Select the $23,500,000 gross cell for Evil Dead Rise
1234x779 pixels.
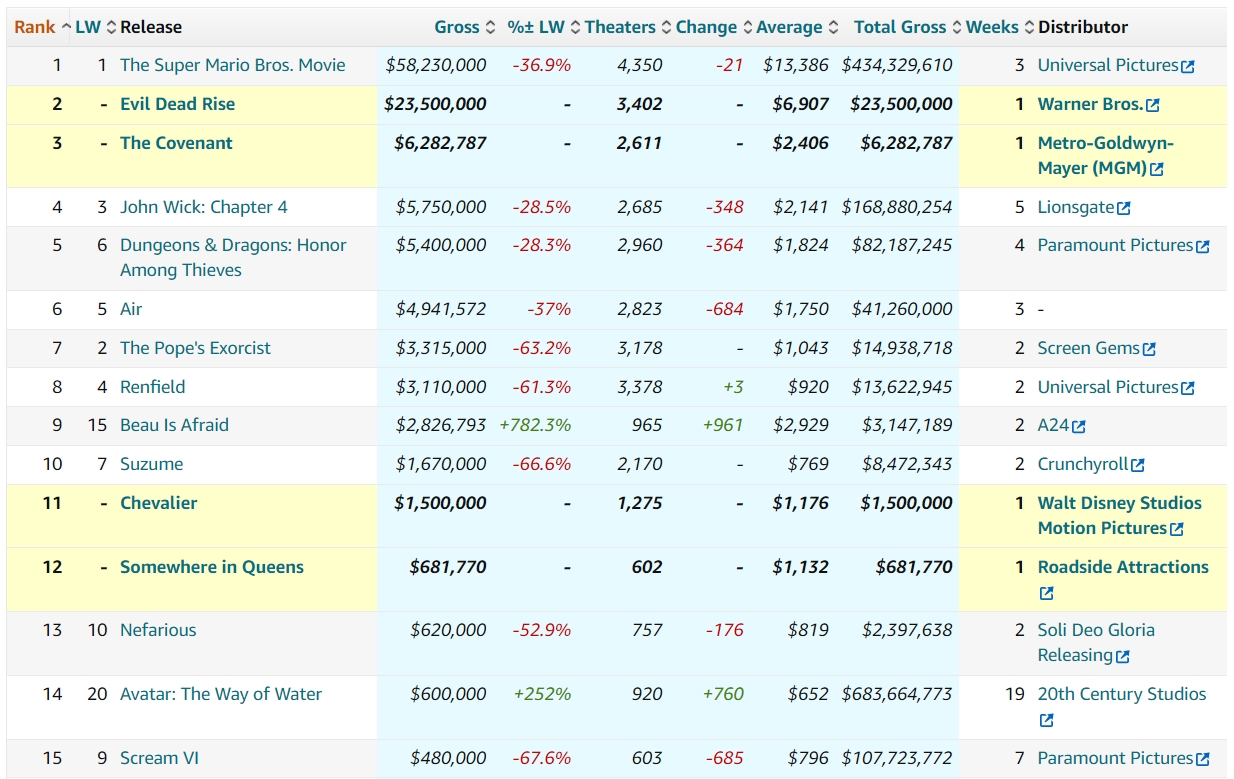(436, 104)
